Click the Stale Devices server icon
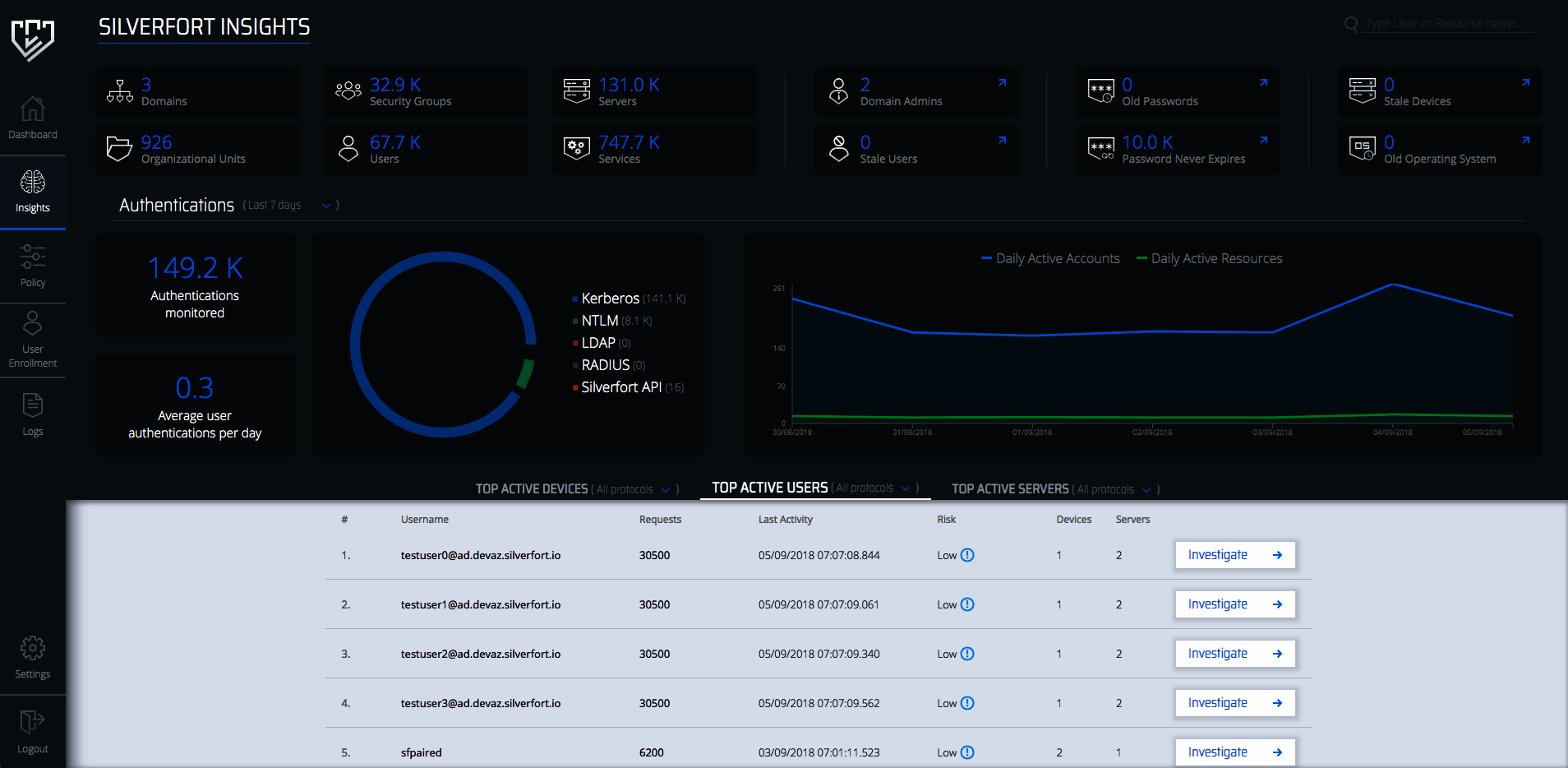This screenshot has height=768, width=1568. 1363,90
